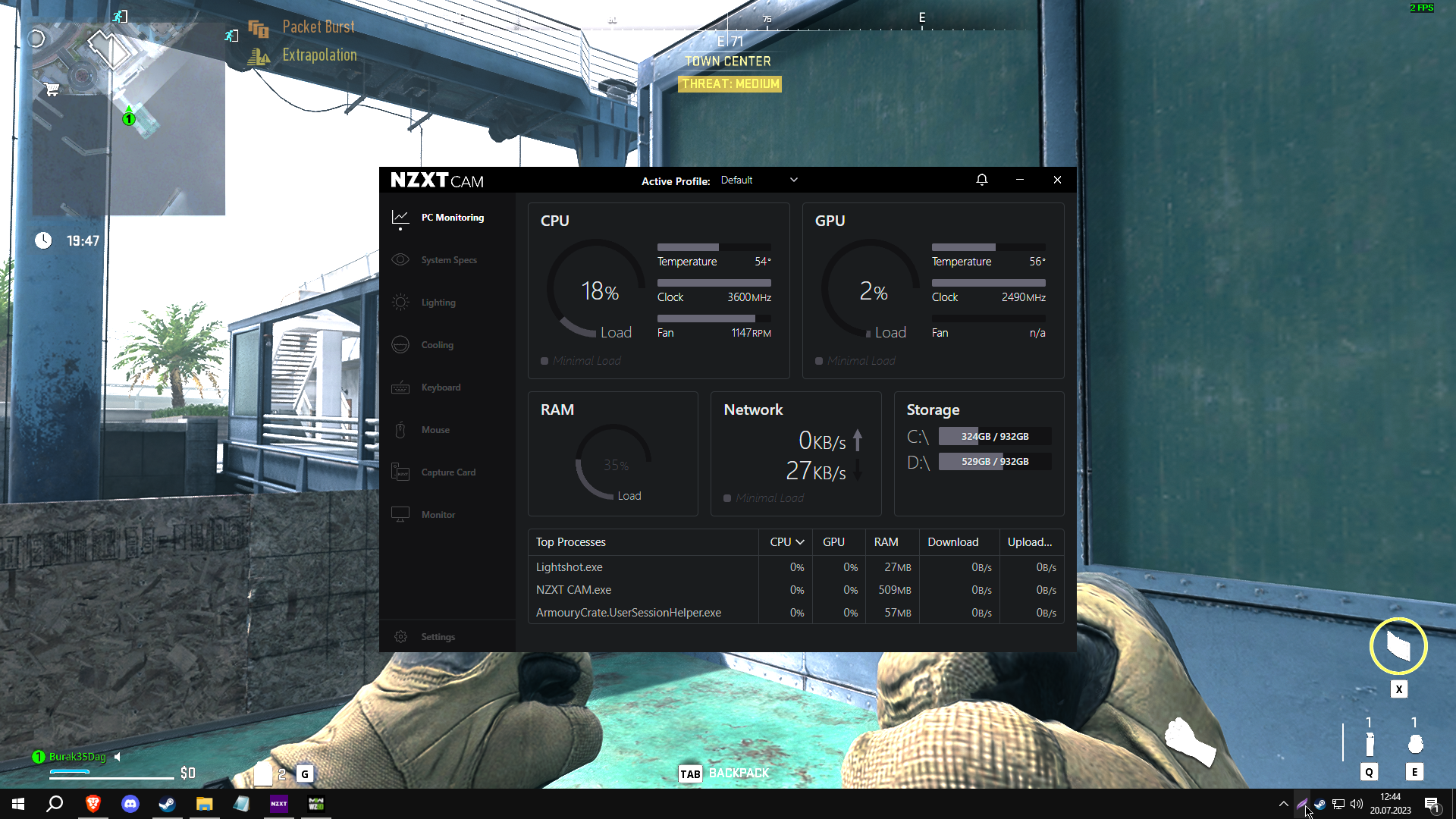
Task: Select the PC Monitoring tab
Action: (x=452, y=218)
